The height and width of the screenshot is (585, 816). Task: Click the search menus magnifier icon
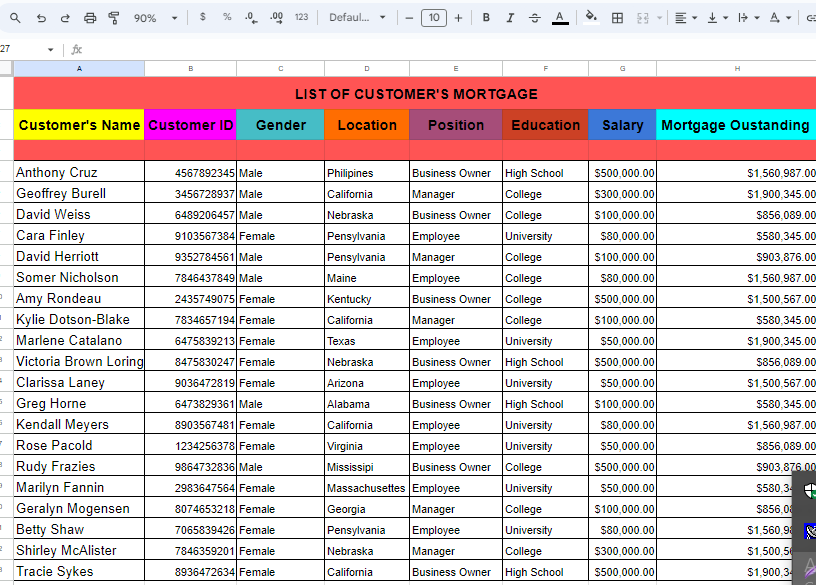click(x=15, y=18)
